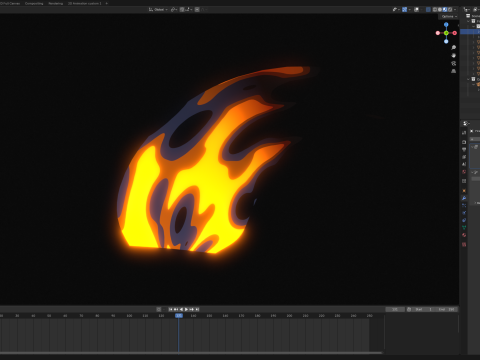Screen dimensions: 480x360
Task: Add a new workspace with plus button
Action: point(107,3)
